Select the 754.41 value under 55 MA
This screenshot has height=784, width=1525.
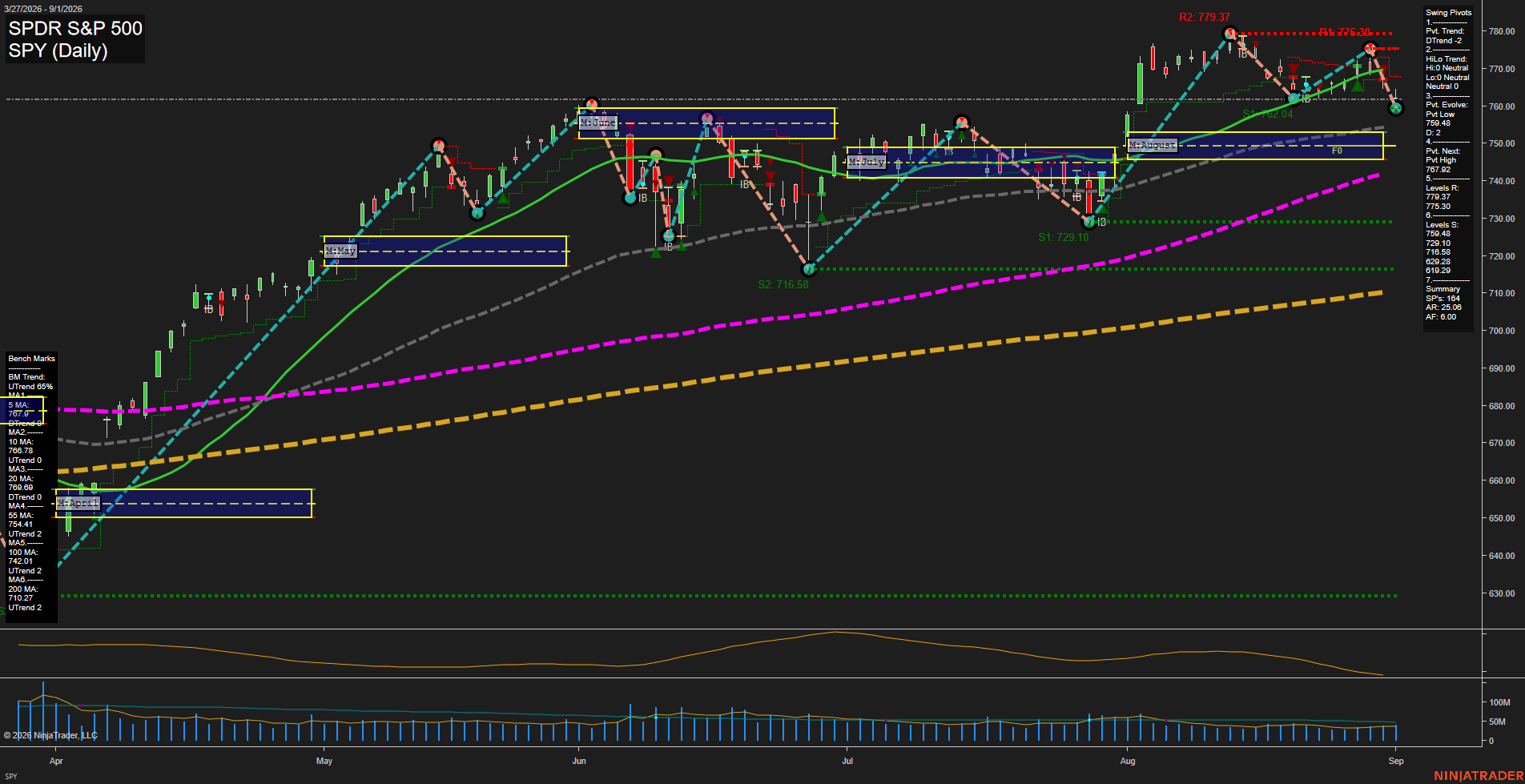[21, 525]
